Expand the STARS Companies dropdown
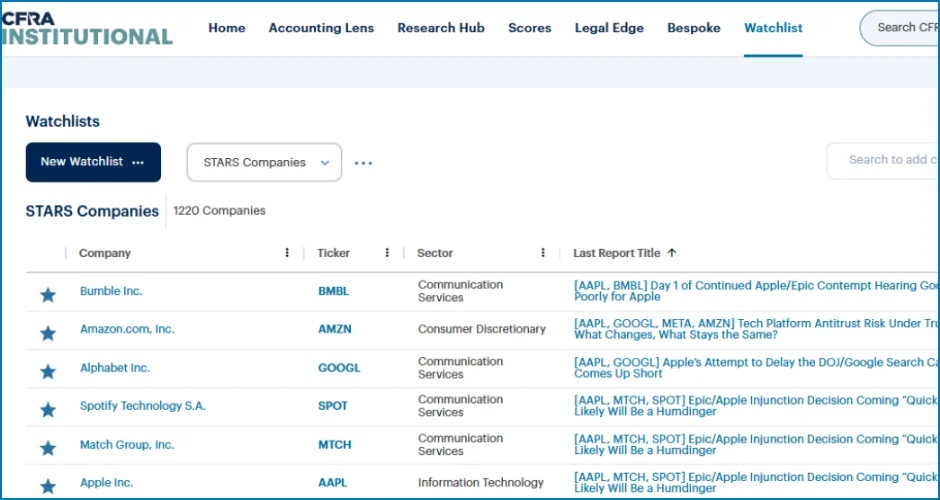 click(264, 162)
